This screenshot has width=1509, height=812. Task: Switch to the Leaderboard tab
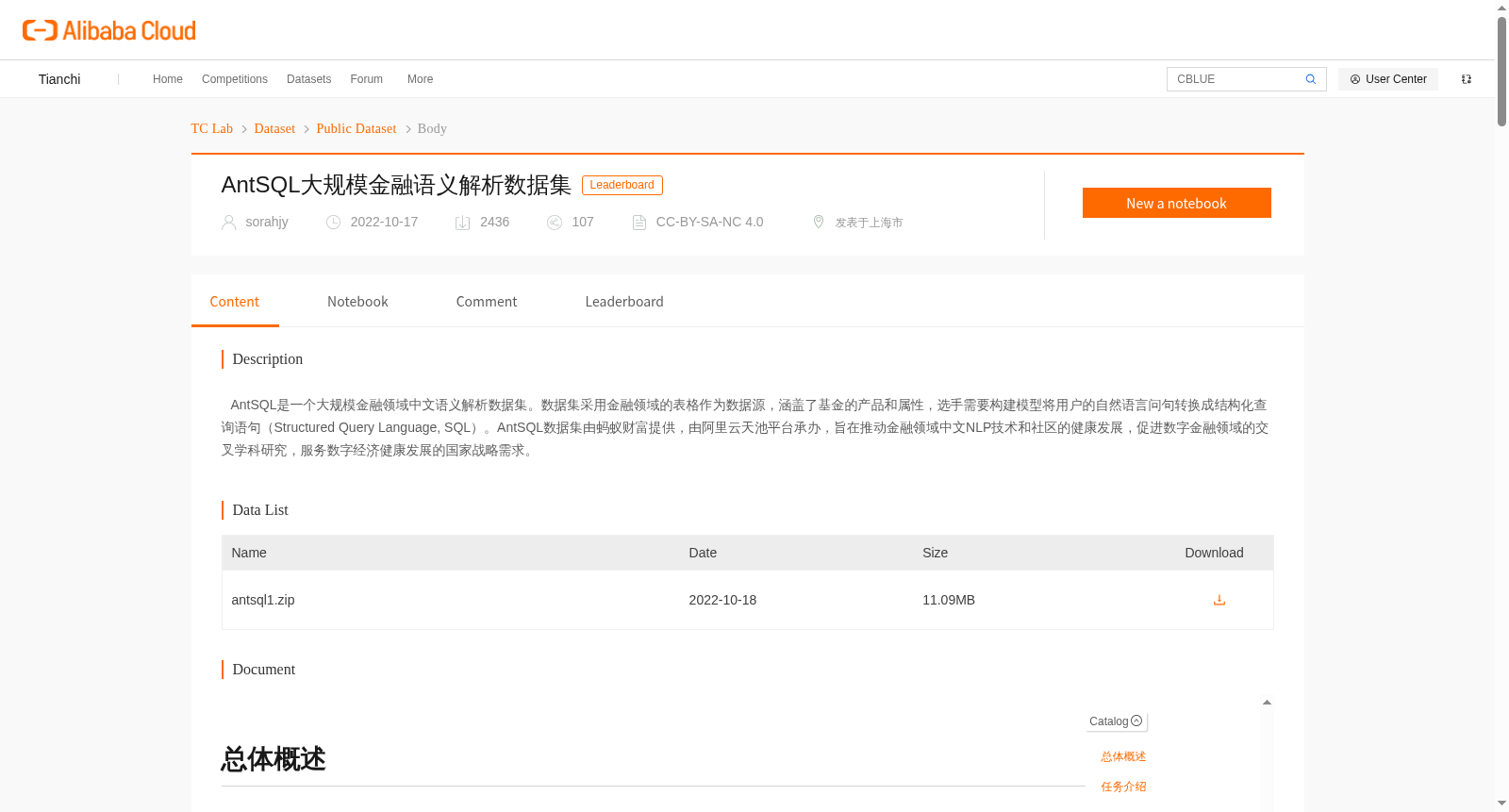point(624,302)
